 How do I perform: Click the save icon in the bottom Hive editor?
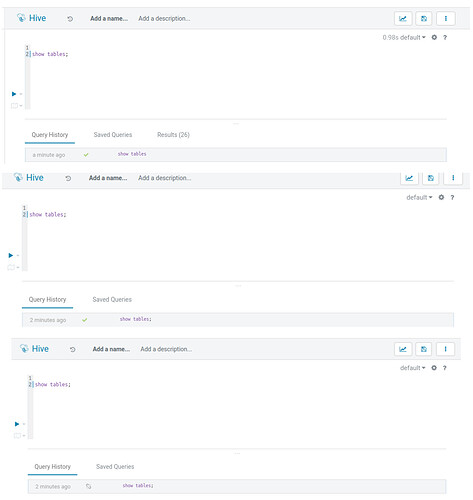point(424,349)
